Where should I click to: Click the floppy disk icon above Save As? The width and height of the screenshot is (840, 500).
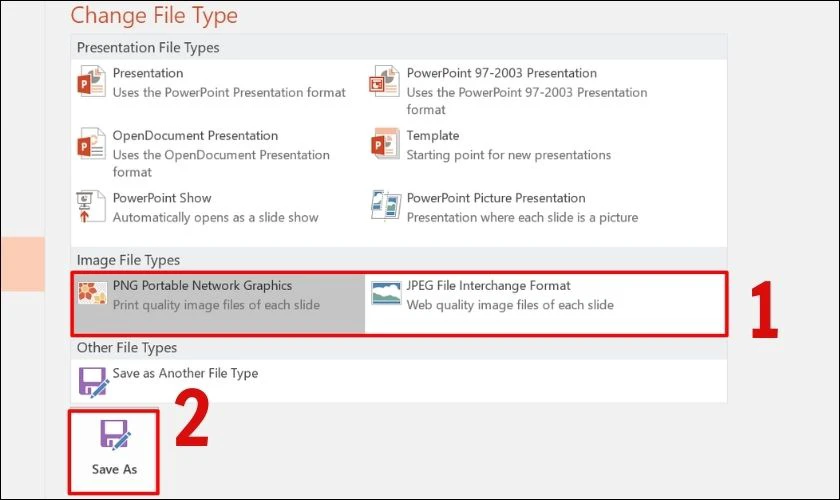pos(115,435)
